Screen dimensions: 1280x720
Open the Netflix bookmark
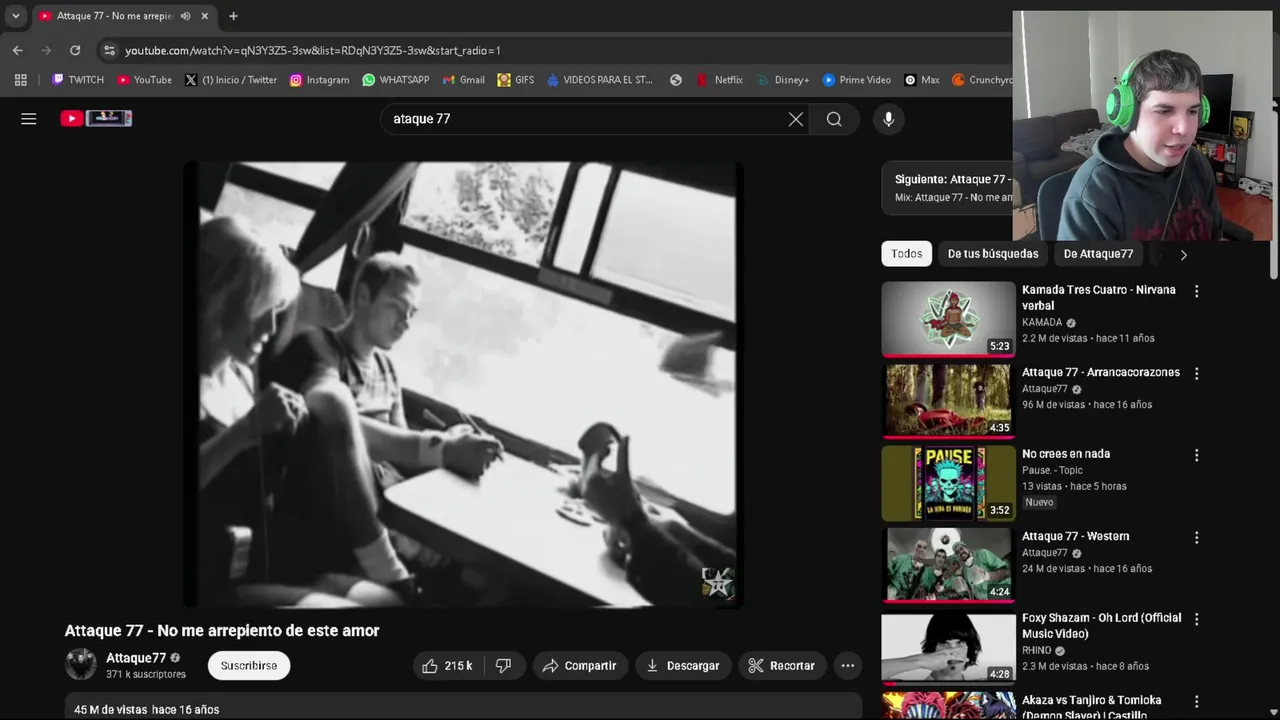pos(719,80)
